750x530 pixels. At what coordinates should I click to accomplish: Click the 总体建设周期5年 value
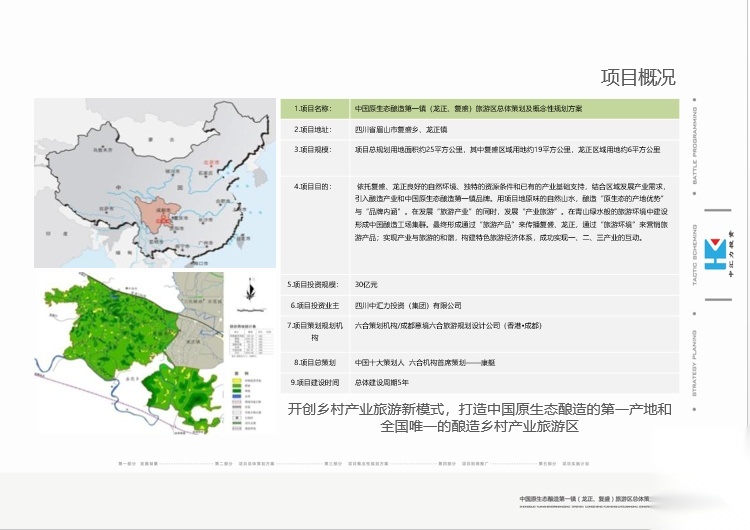tap(382, 382)
